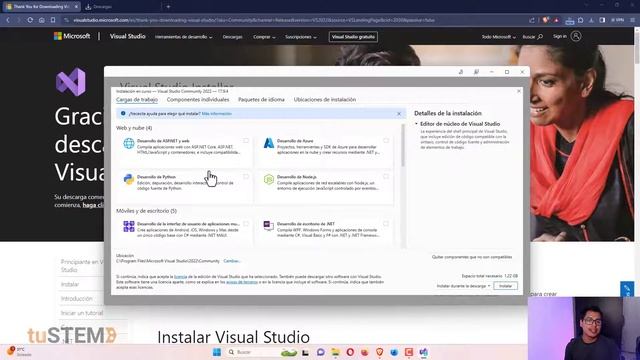Click the VPN button in browser toolbar
640x360 pixels.
coord(618,20)
